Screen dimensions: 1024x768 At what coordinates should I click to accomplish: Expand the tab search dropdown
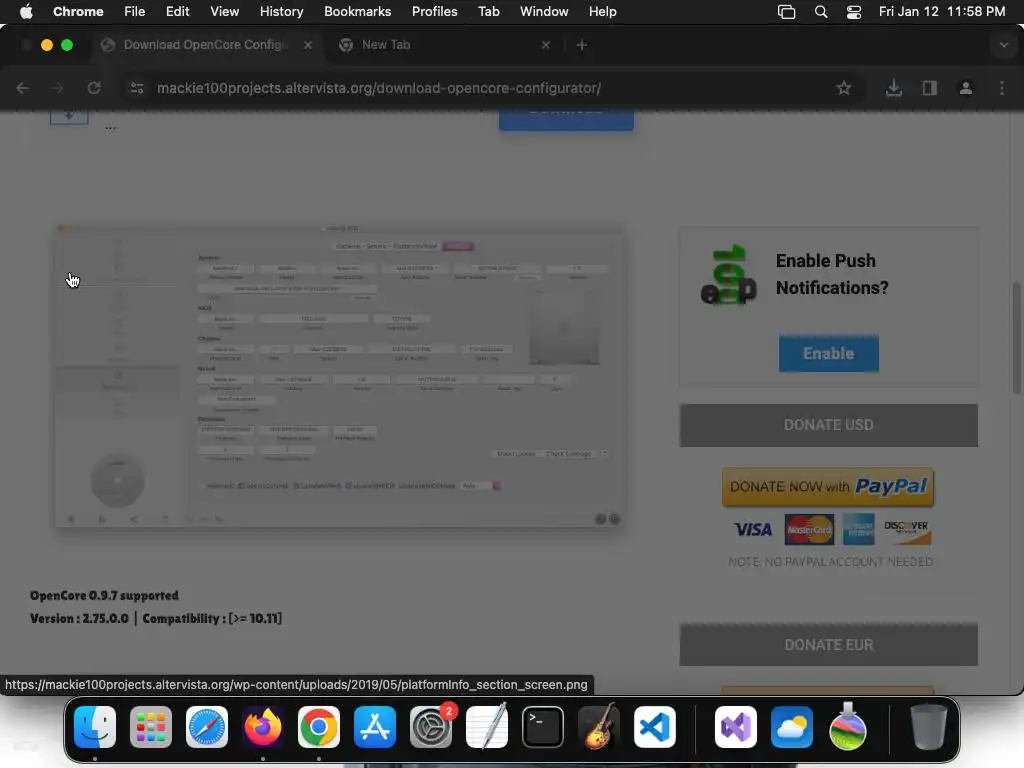tap(1003, 45)
